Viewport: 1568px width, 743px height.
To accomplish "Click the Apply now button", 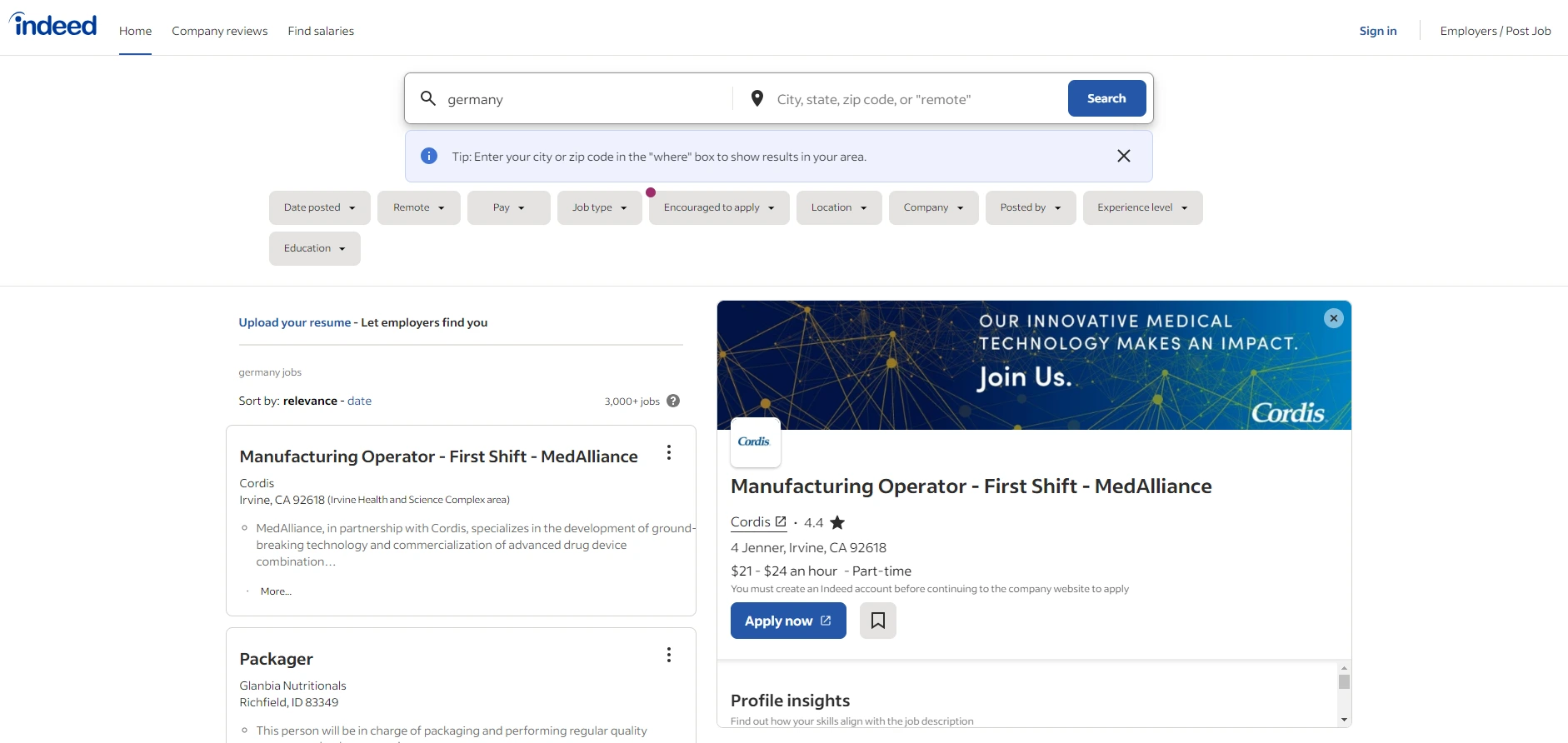I will click(788, 621).
